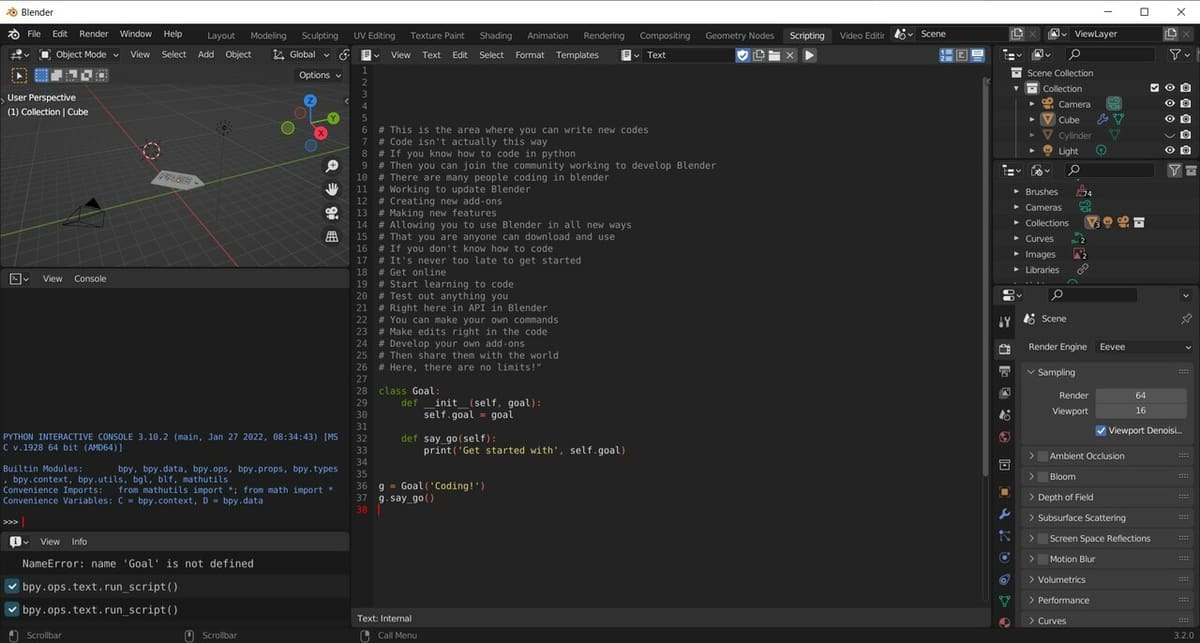Image resolution: width=1200 pixels, height=643 pixels.
Task: Enable the Motion Blur checkbox
Action: (x=1042, y=560)
